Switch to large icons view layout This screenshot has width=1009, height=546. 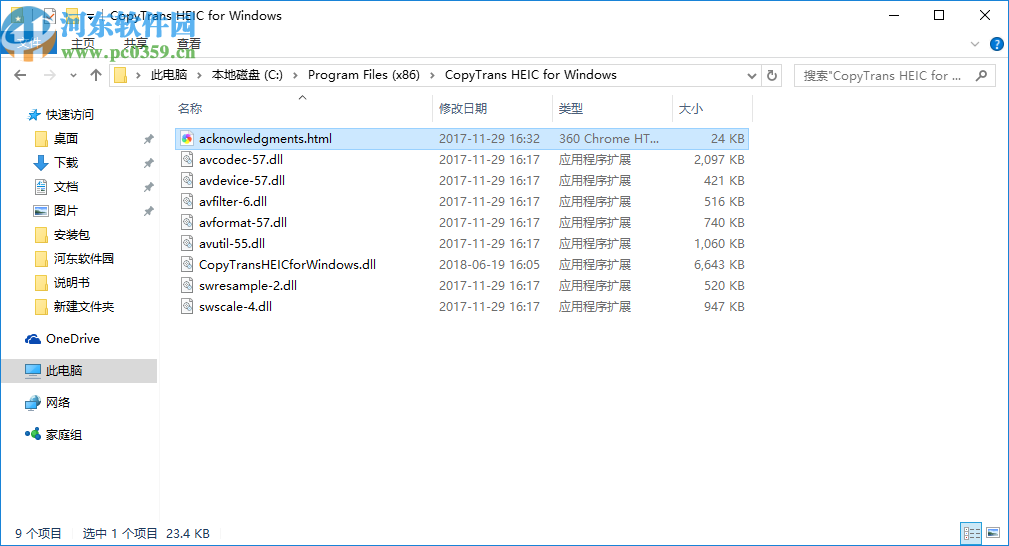tap(994, 532)
